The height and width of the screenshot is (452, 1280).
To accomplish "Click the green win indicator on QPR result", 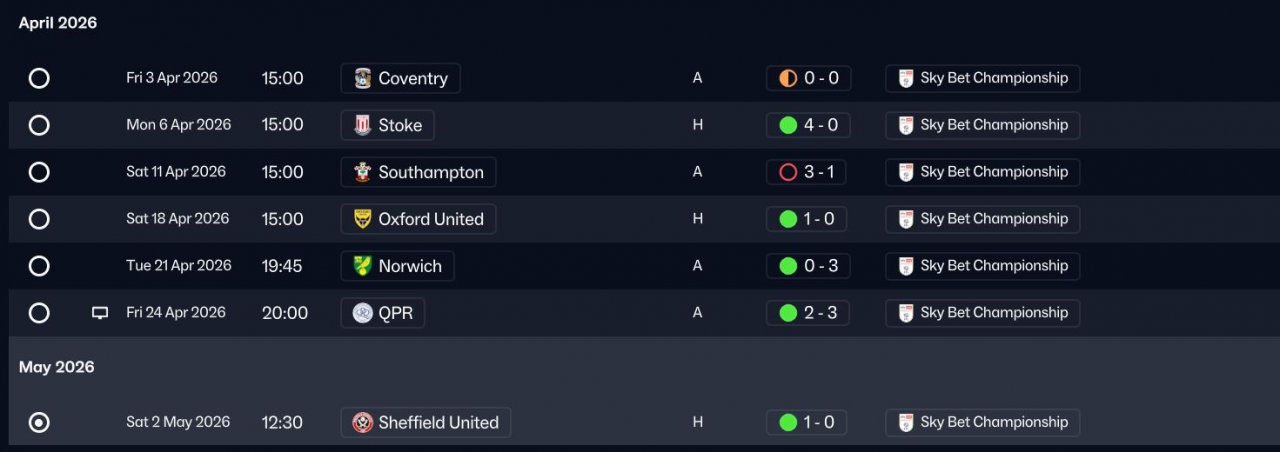I will (788, 313).
